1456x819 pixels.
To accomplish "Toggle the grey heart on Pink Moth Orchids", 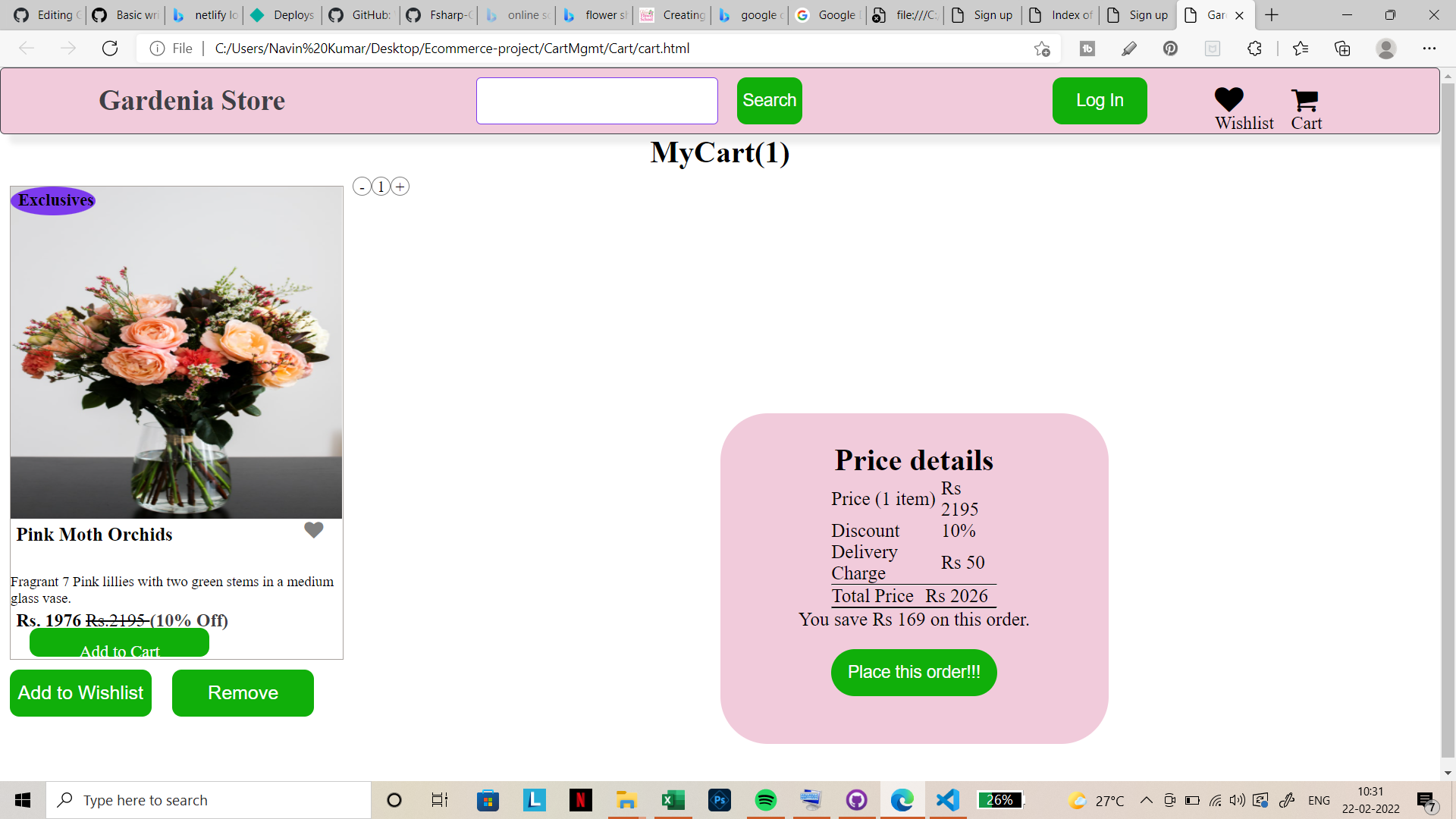I will (x=313, y=530).
